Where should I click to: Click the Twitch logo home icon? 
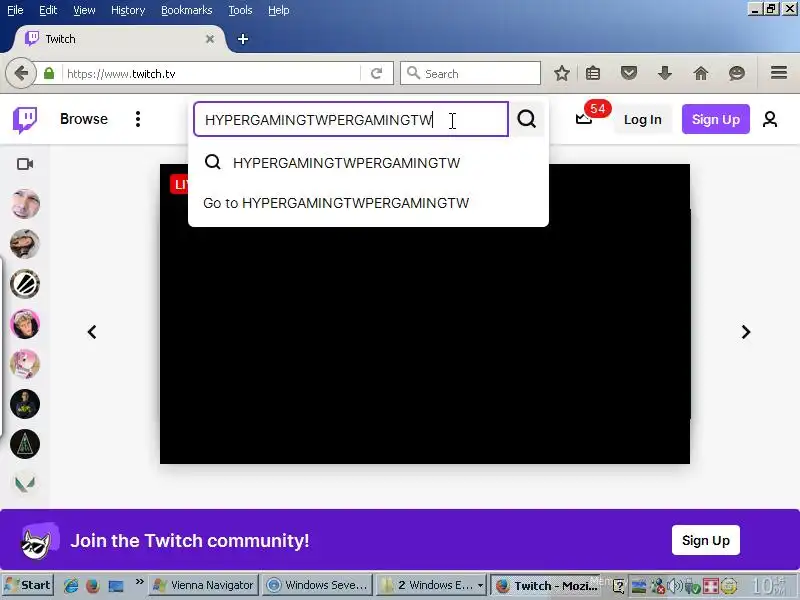pos(24,120)
